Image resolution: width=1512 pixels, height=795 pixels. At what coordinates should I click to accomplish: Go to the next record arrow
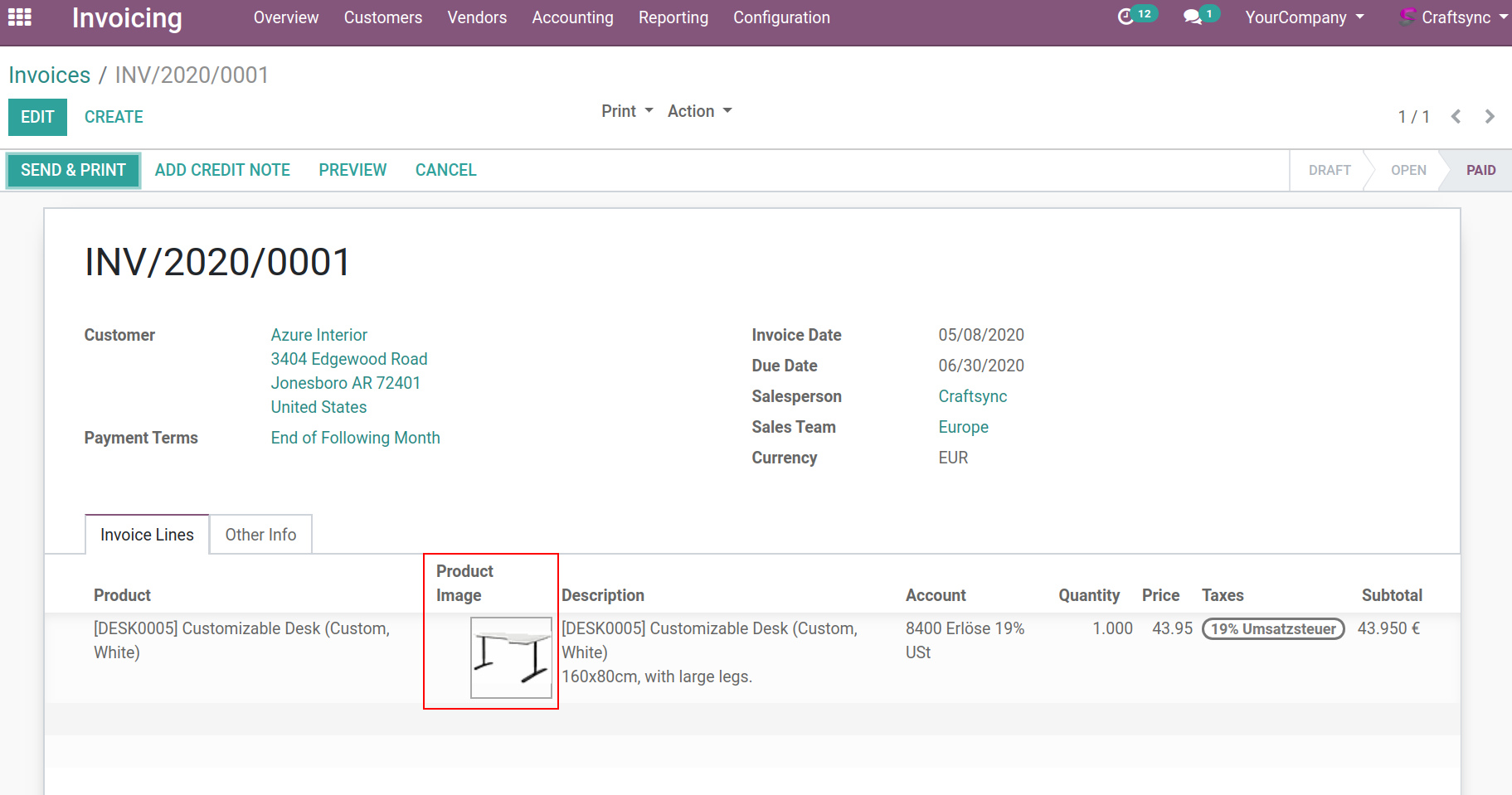(x=1490, y=117)
